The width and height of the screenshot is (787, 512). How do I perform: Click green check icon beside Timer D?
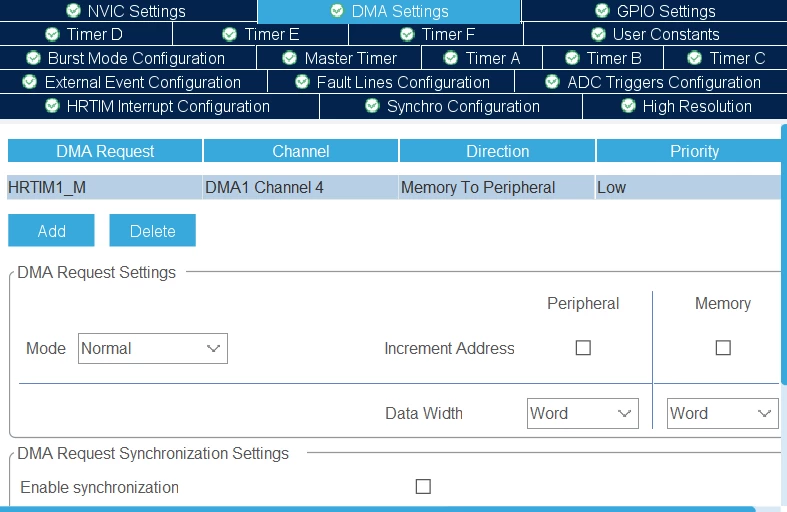(52, 34)
